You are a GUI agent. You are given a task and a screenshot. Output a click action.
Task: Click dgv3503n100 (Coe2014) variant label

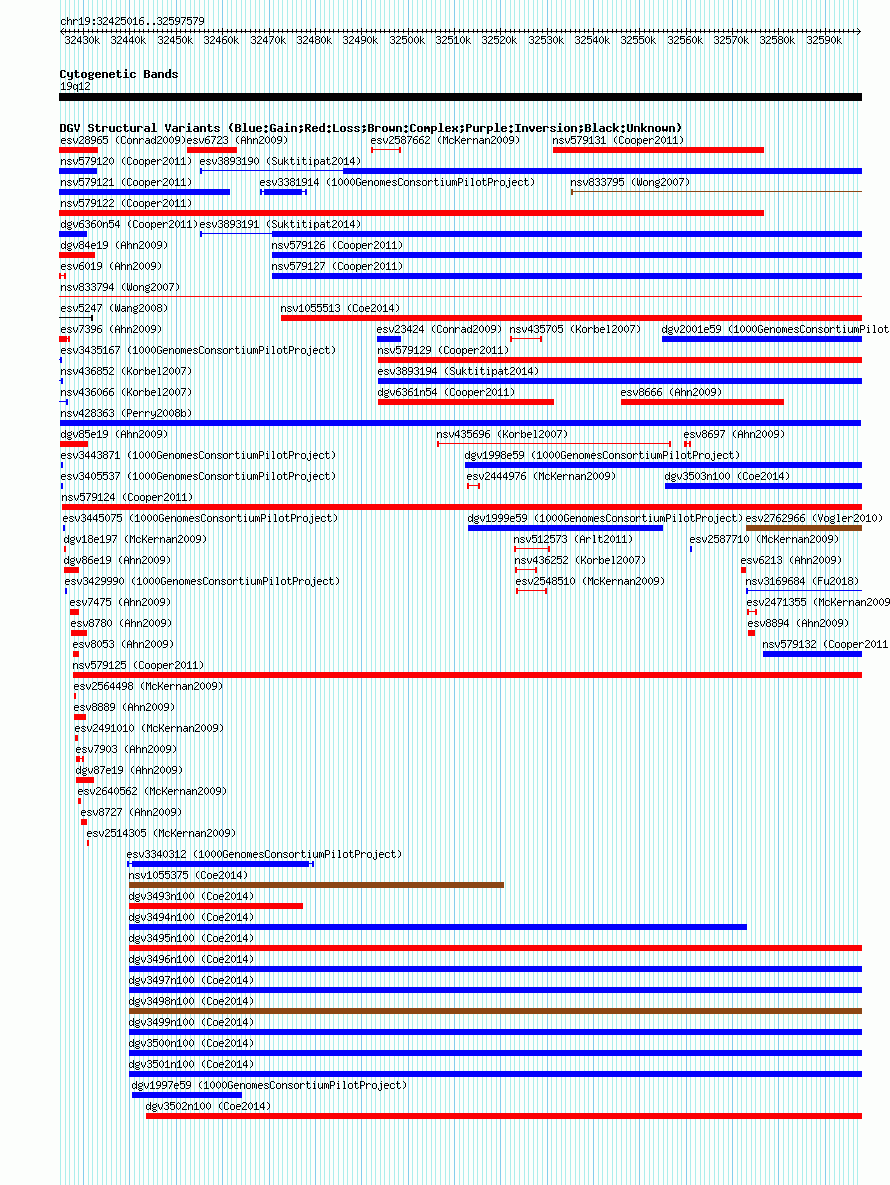[727, 477]
